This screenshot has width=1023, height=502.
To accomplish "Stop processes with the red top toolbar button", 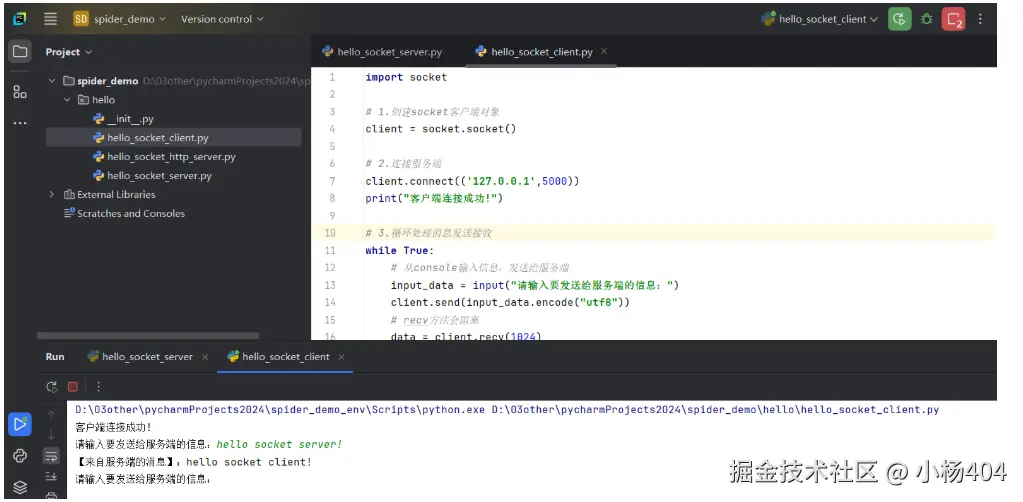I will pos(953,19).
